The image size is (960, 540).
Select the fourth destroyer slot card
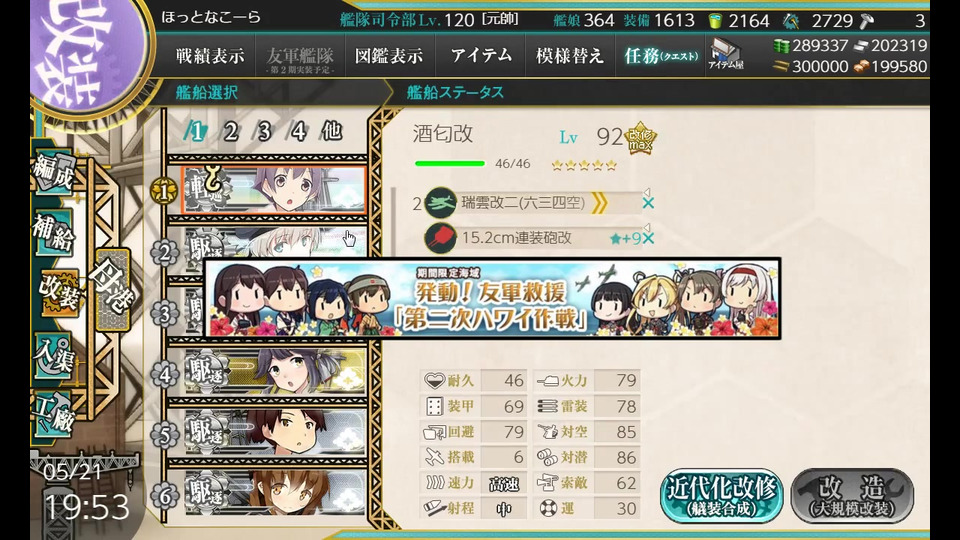tap(275, 372)
